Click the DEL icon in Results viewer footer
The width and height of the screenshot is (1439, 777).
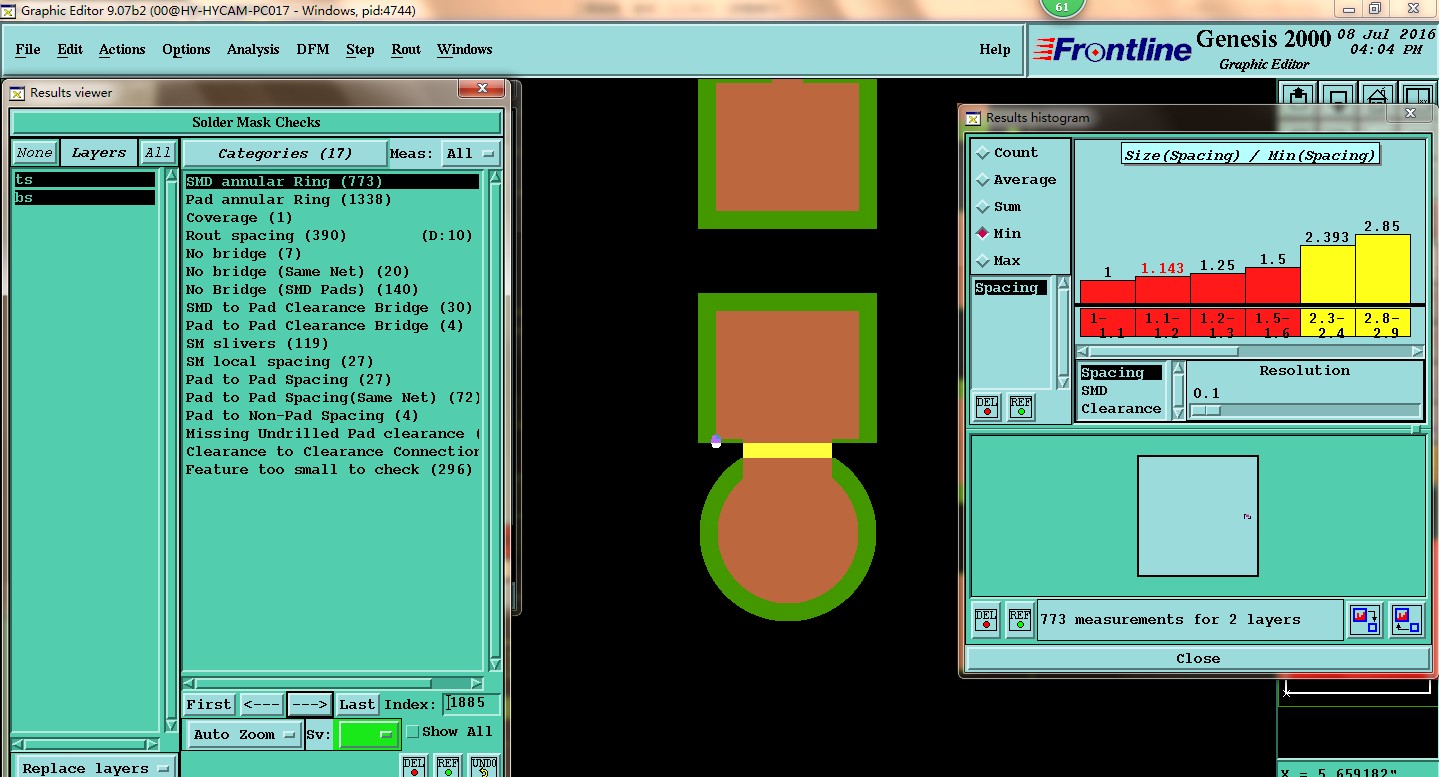(414, 766)
